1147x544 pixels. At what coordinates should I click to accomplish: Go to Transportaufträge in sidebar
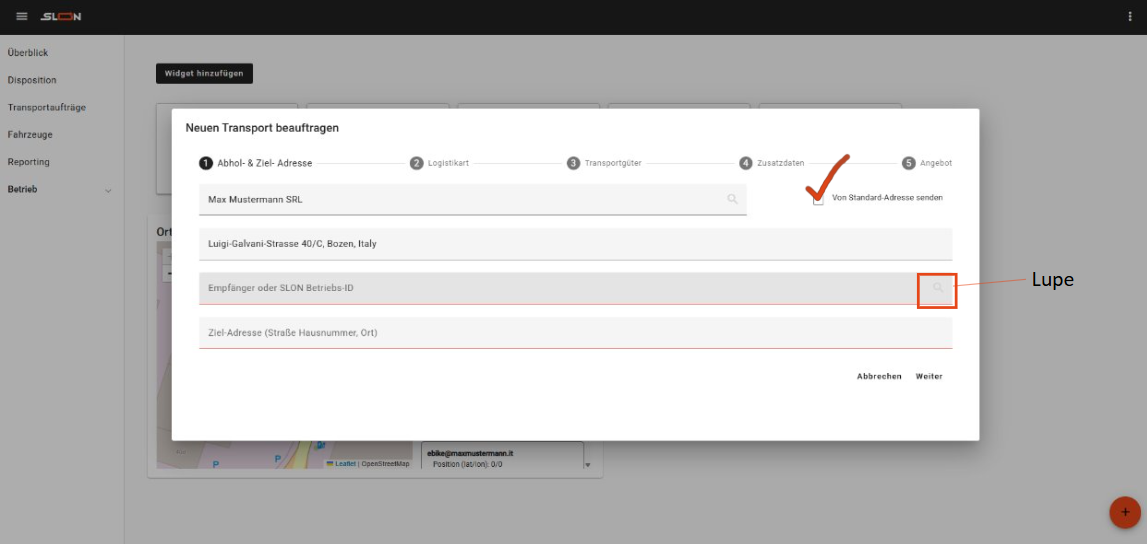click(46, 107)
